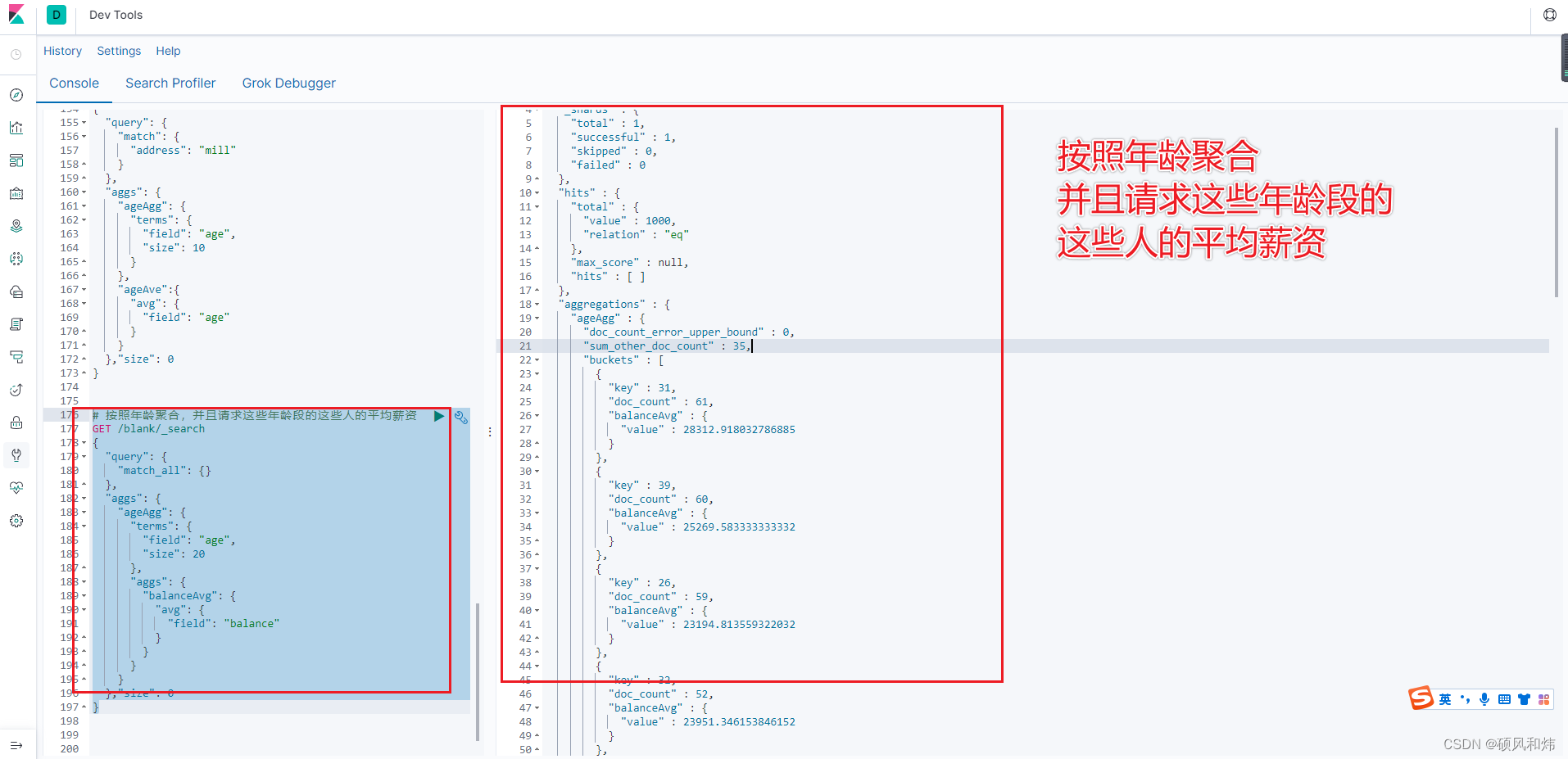The width and height of the screenshot is (1568, 759).
Task: Toggle Sogou Chinese/English '英' mode
Action: click(x=1445, y=699)
